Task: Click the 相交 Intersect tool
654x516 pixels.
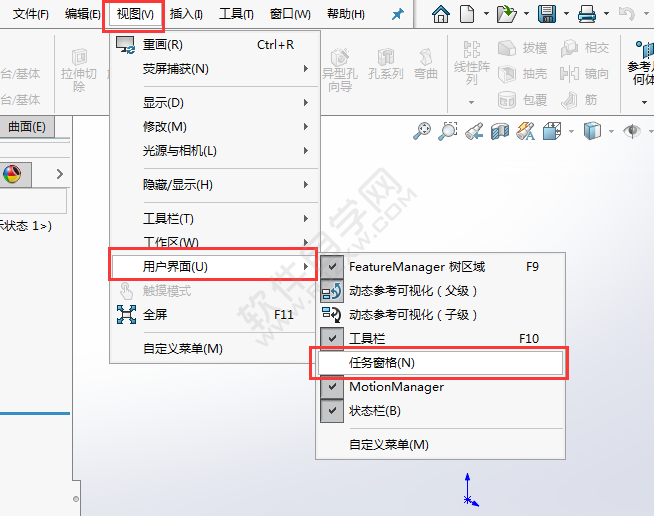Action: (585, 48)
